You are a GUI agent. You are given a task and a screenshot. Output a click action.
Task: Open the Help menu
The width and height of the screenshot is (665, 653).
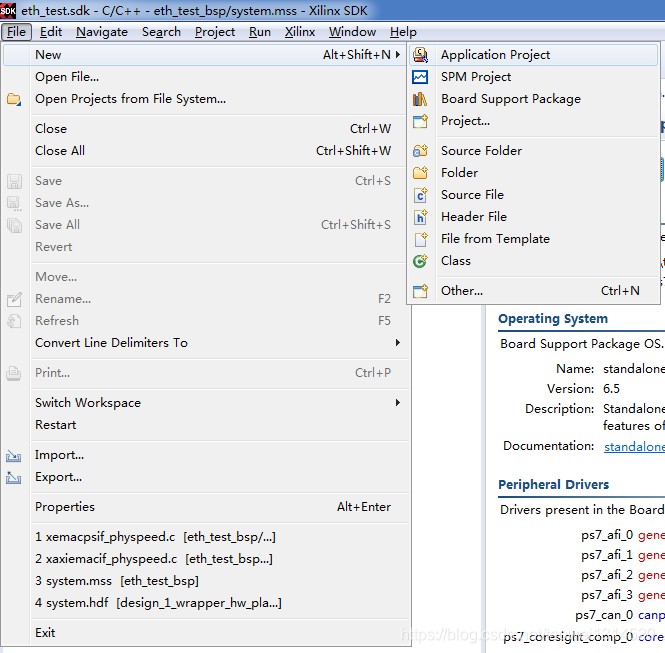[x=403, y=32]
